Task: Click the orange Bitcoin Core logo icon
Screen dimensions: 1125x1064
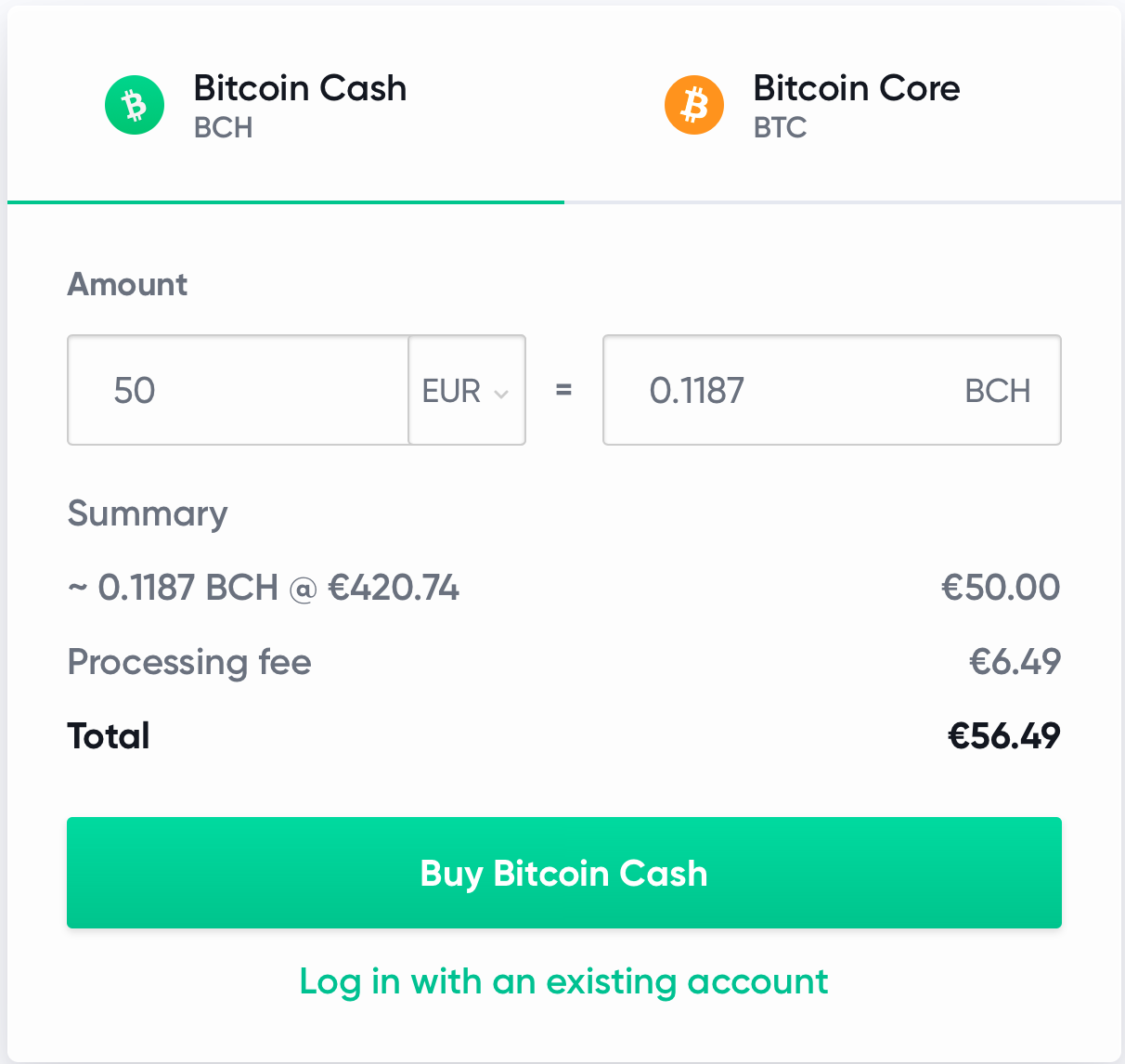Action: (694, 105)
